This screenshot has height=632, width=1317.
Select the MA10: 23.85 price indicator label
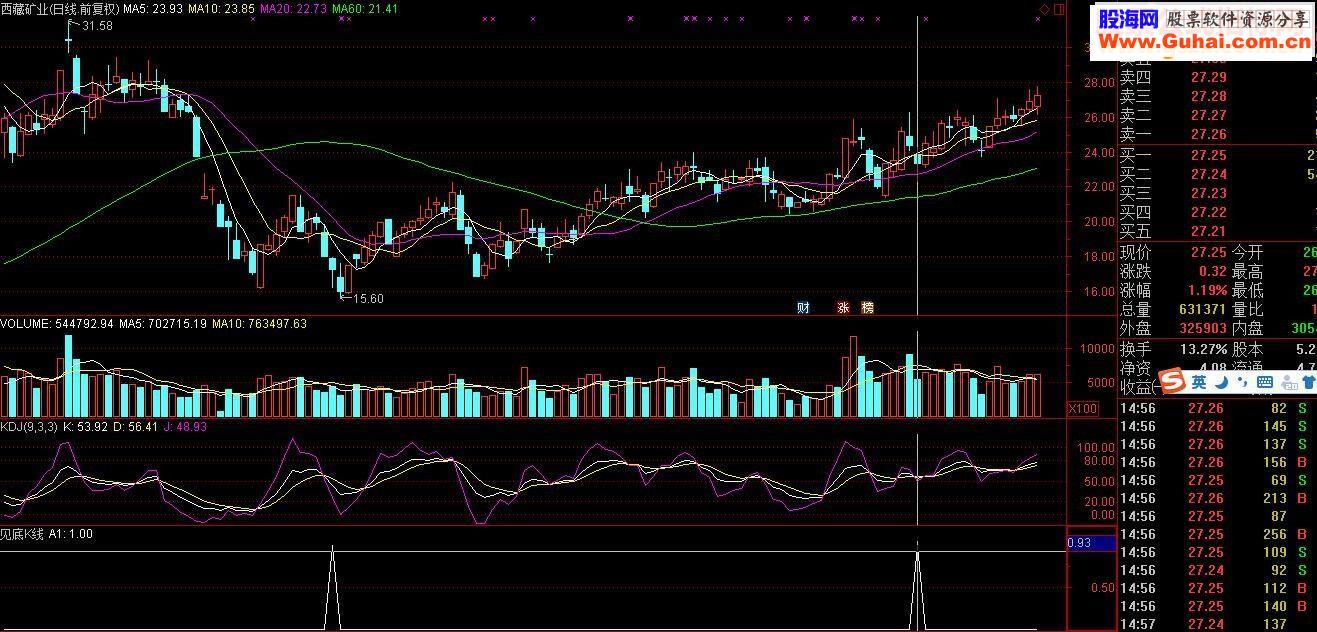(220, 9)
